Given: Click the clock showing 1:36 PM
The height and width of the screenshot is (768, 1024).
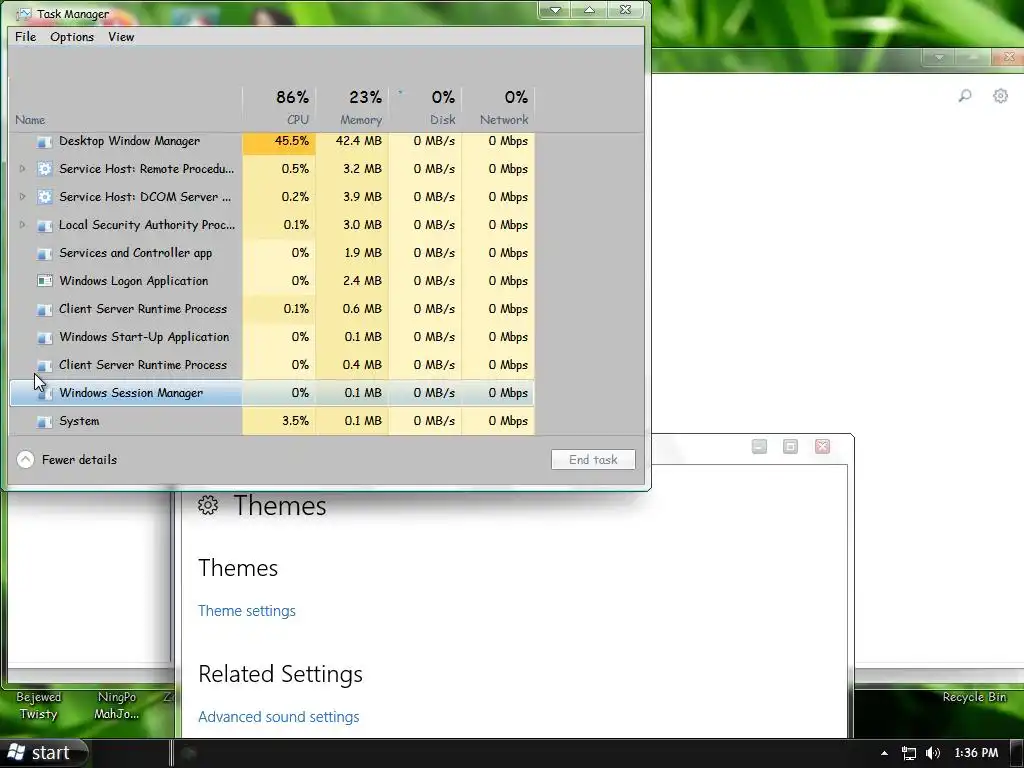Looking at the screenshot, I should 976,753.
